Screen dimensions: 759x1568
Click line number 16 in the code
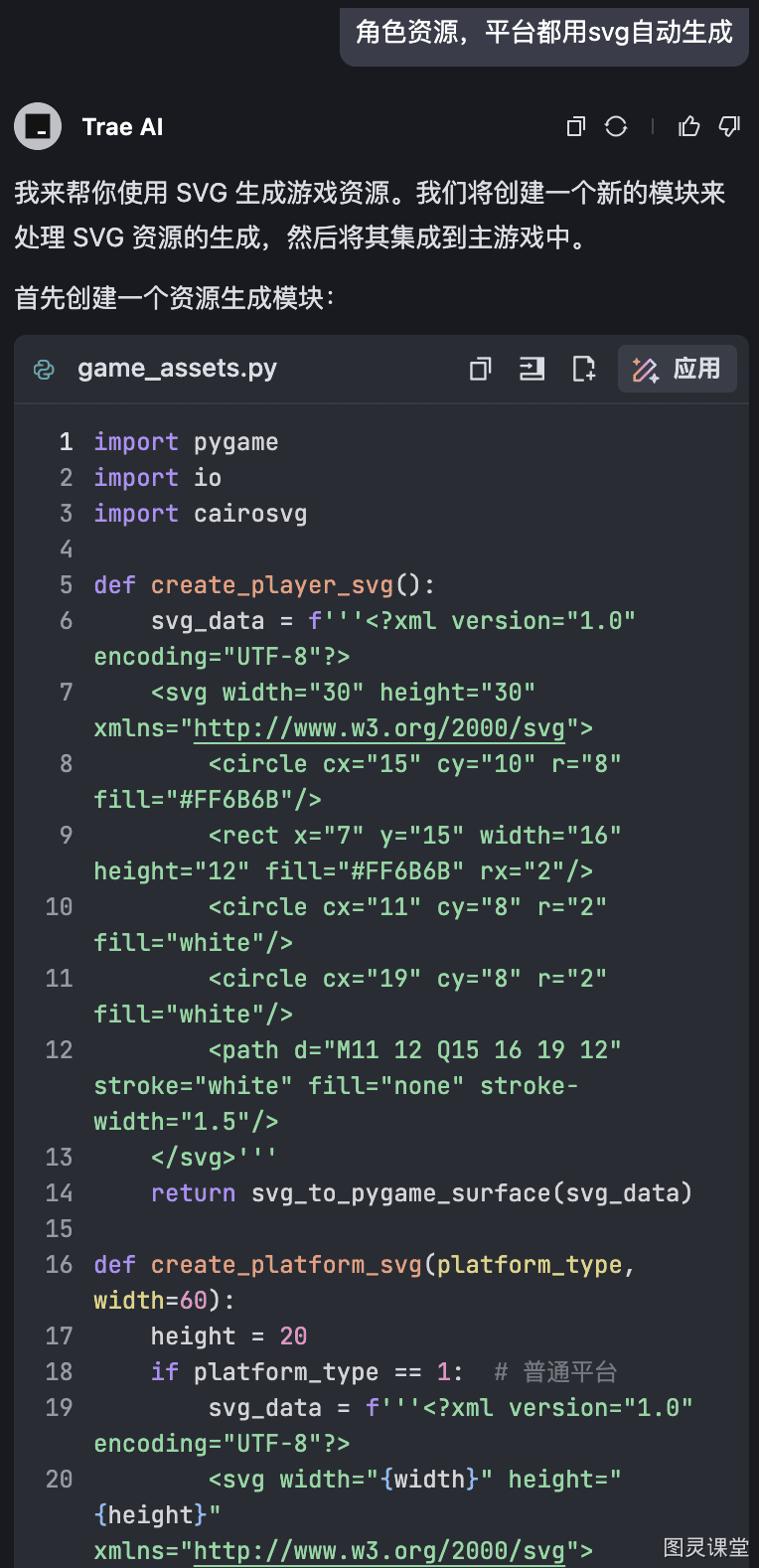pyautogui.click(x=60, y=1265)
